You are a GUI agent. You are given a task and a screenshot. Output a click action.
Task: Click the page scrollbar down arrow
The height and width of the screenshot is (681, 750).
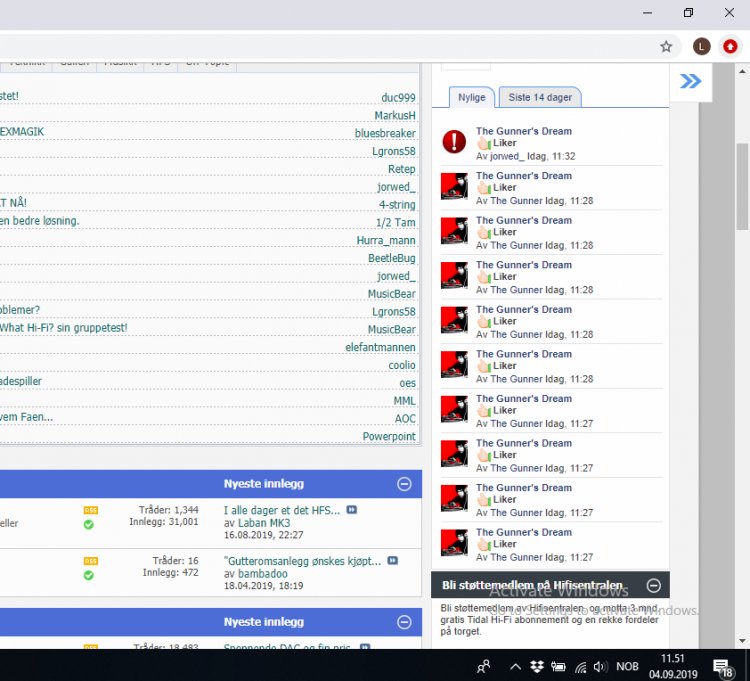pos(742,640)
